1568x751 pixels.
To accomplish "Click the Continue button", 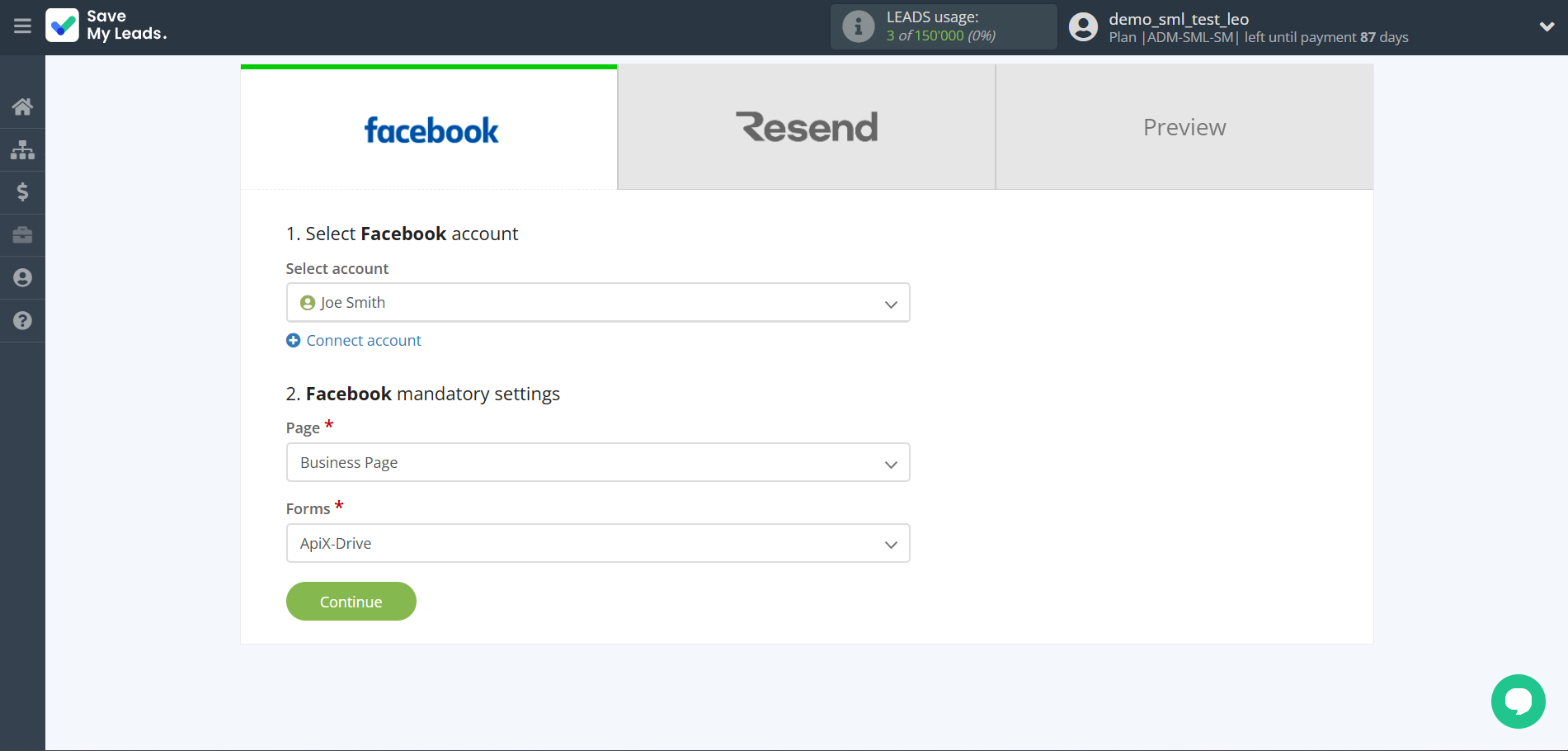I will (x=351, y=601).
